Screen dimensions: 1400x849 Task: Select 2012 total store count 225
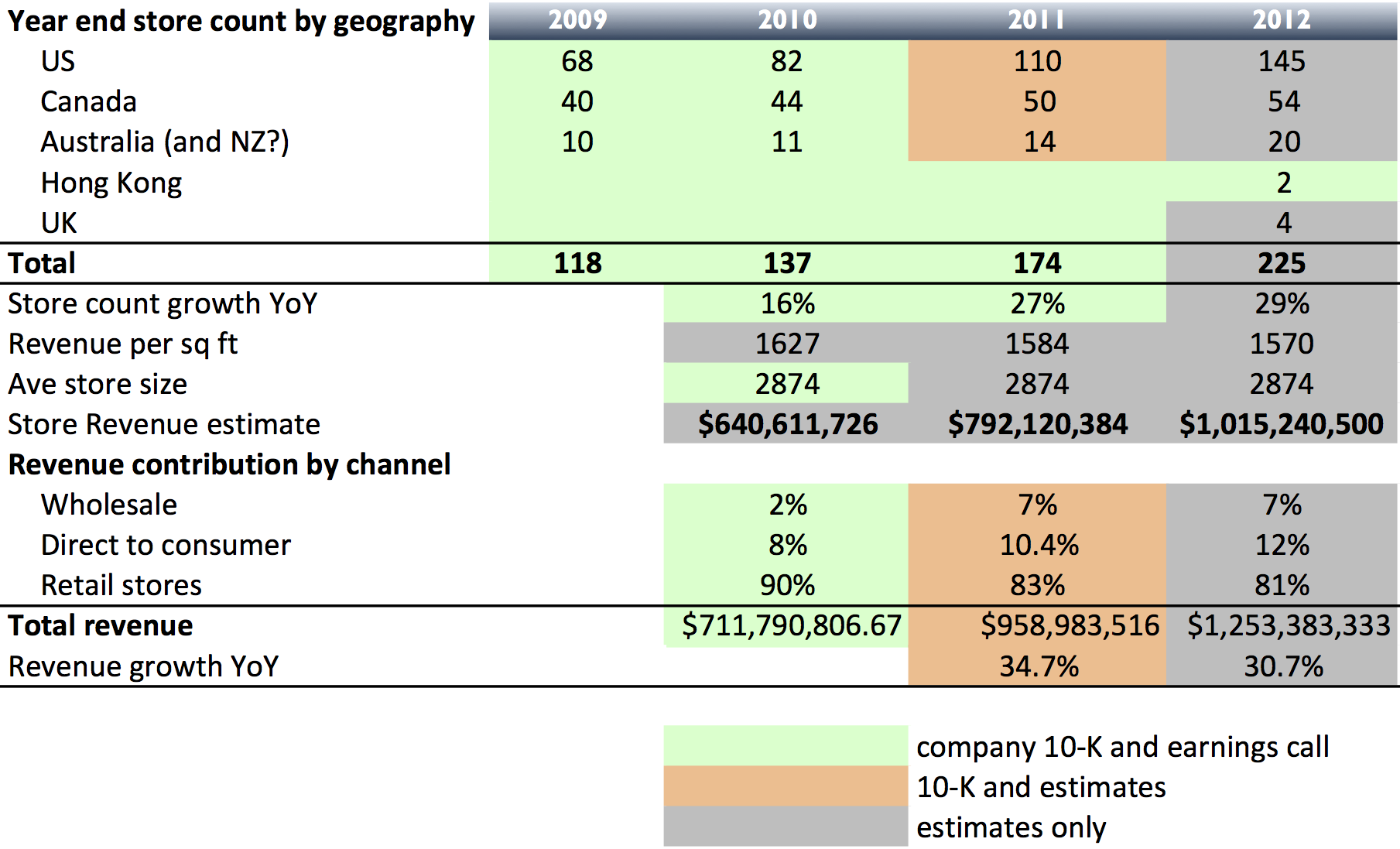(x=1282, y=263)
